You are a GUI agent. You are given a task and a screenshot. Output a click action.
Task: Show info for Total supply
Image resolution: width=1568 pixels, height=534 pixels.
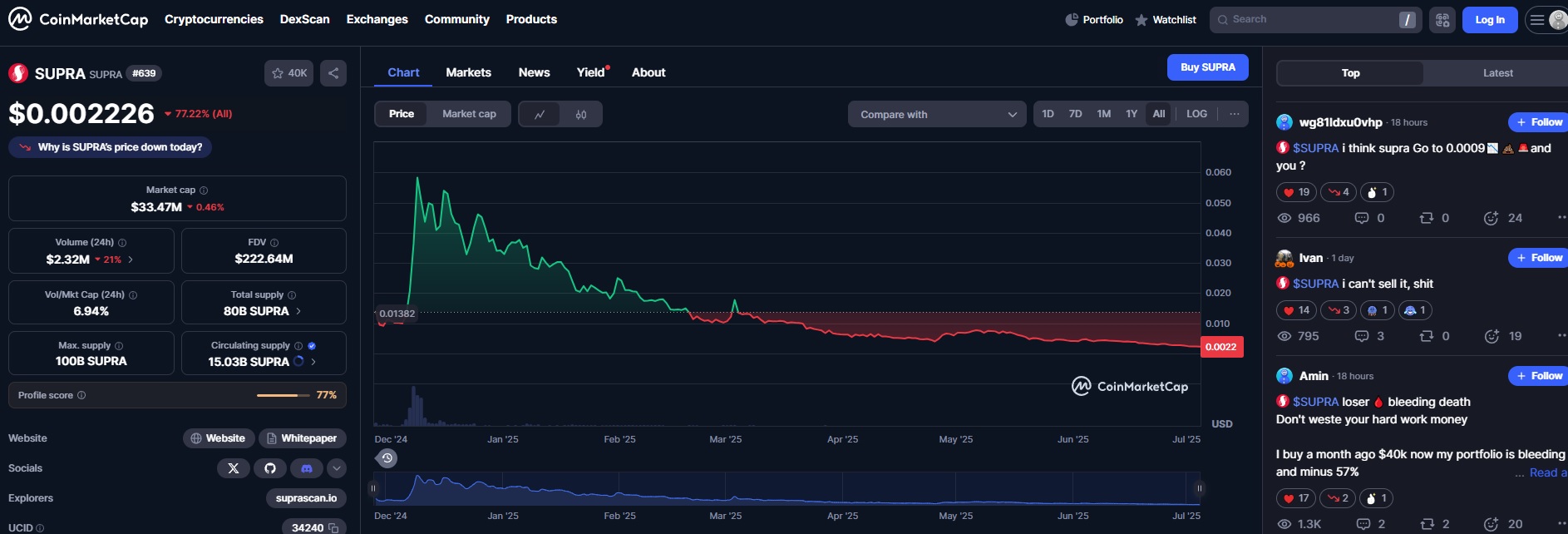pos(292,295)
